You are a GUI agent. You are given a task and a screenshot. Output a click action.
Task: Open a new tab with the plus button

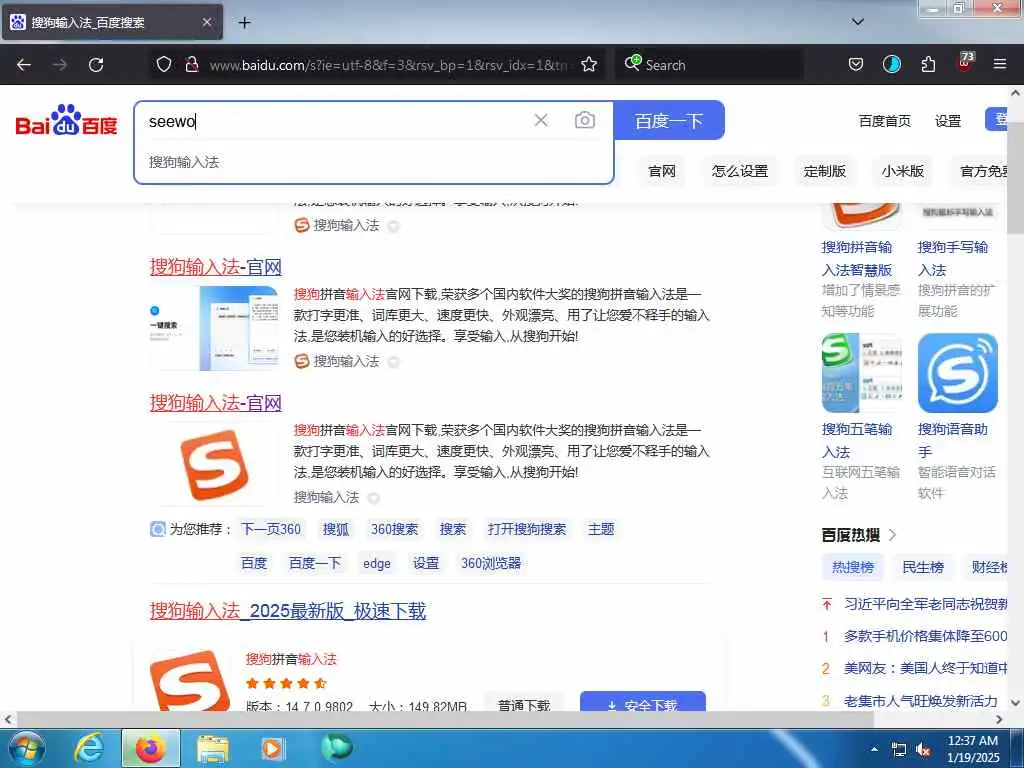point(244,23)
